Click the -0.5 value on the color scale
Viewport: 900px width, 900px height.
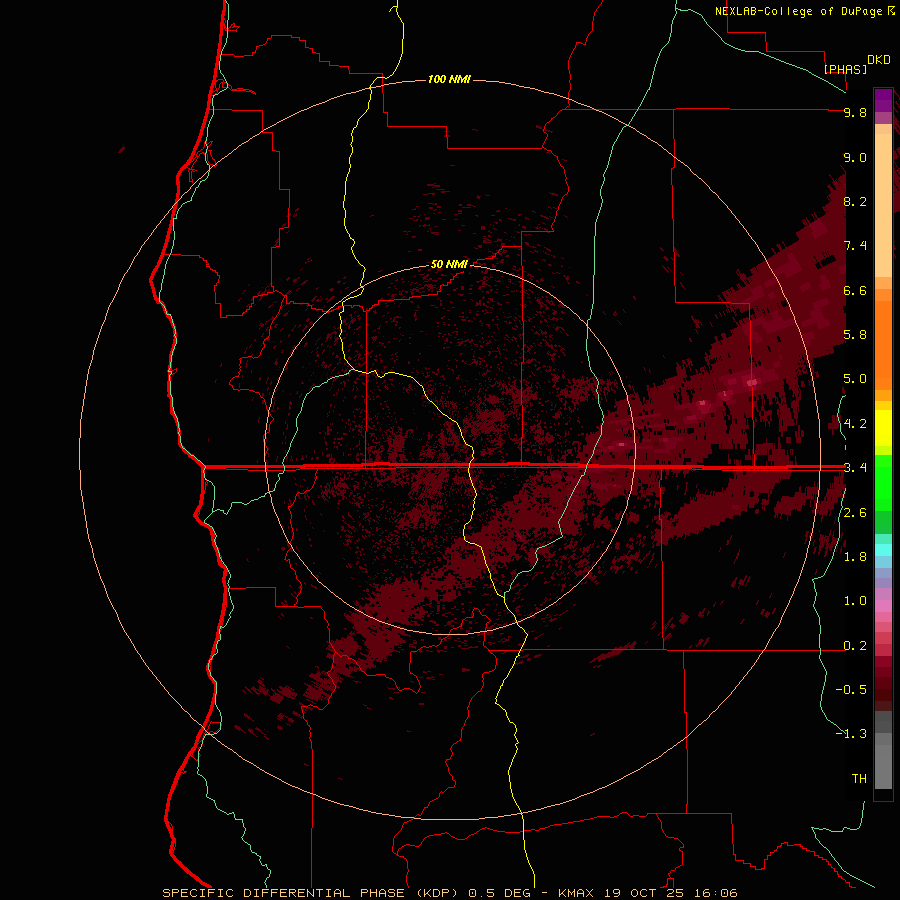(851, 690)
